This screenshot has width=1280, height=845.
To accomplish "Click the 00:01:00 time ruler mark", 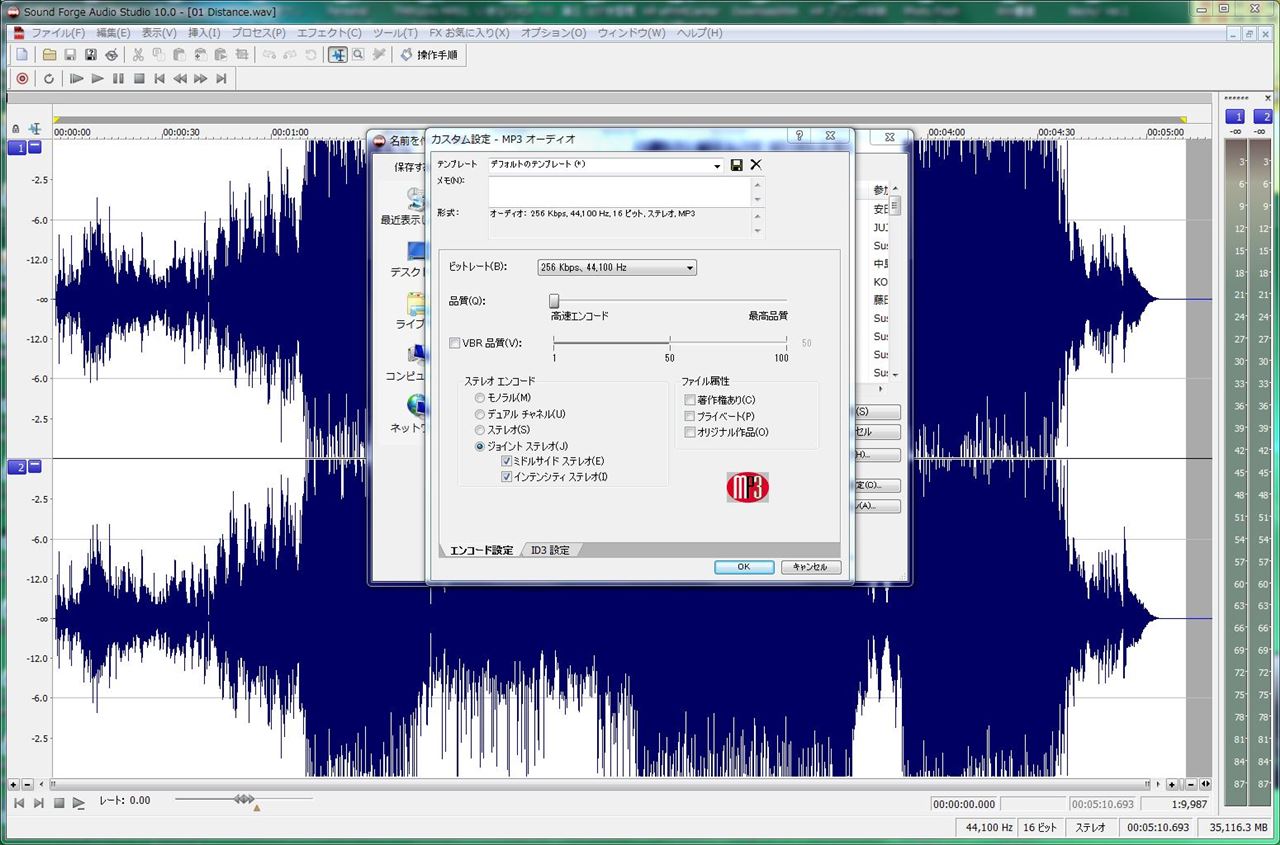I will pyautogui.click(x=290, y=132).
